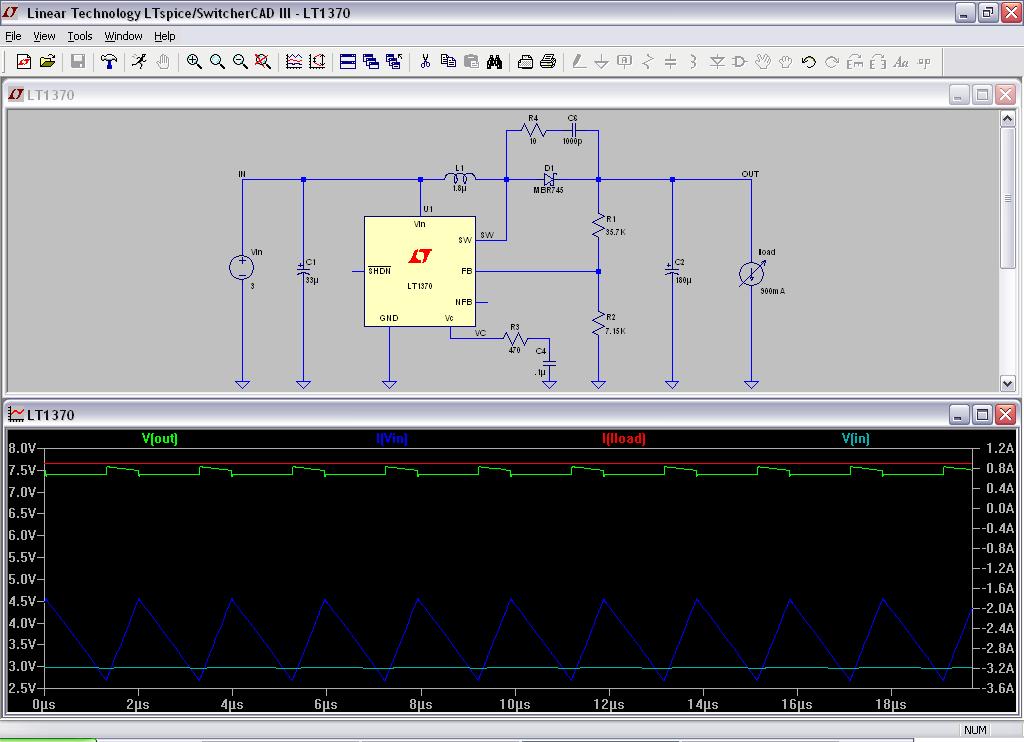This screenshot has height=742, width=1024.
Task: Click the 10µs time axis label
Action: click(515, 704)
